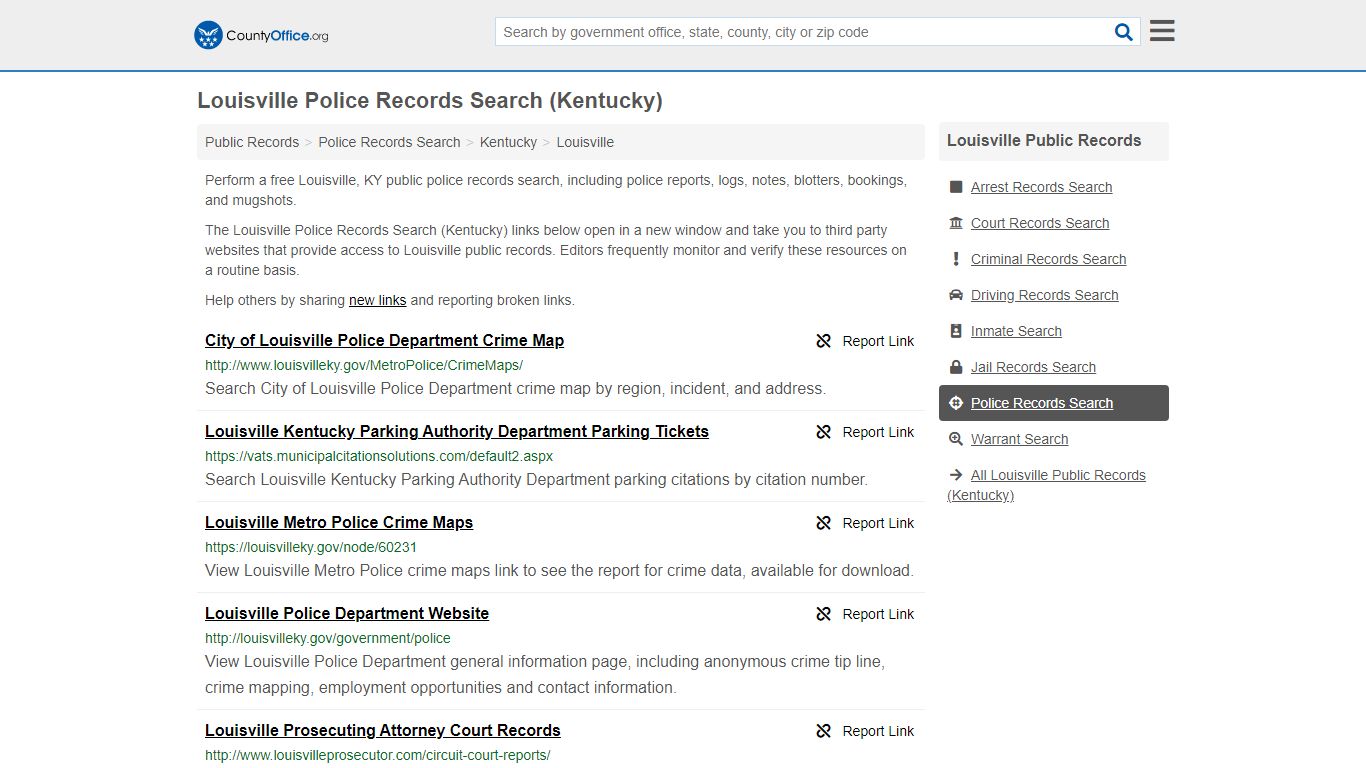Click broken-link icon beside Crime Map entry
1366x768 pixels.
pyautogui.click(x=824, y=341)
